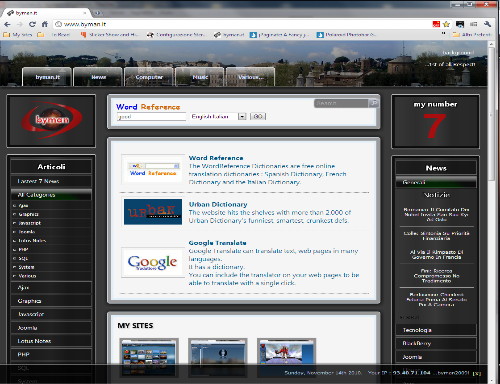Click the search magnifier icon
The width and height of the screenshot is (500, 384).
(374, 103)
